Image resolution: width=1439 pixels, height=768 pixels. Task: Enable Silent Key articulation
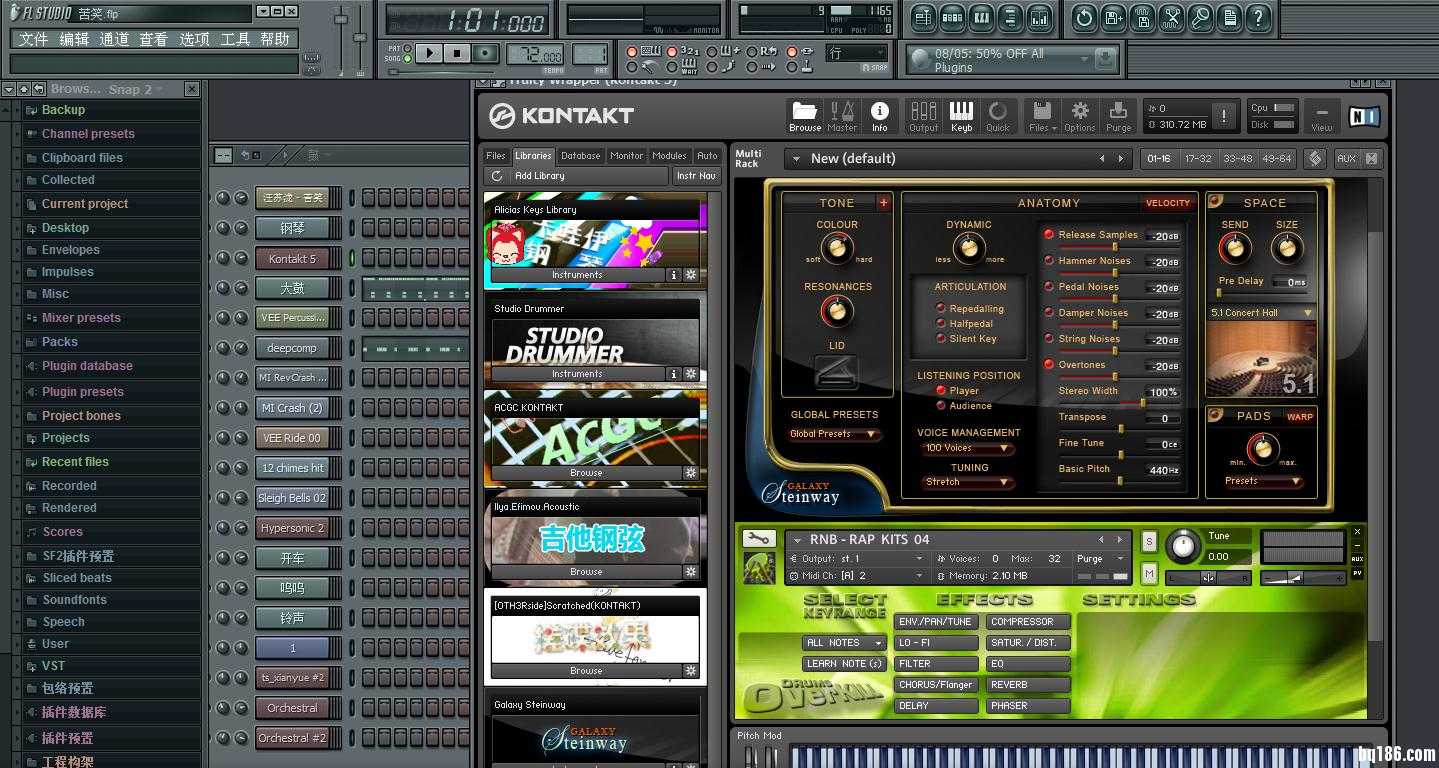tap(941, 339)
